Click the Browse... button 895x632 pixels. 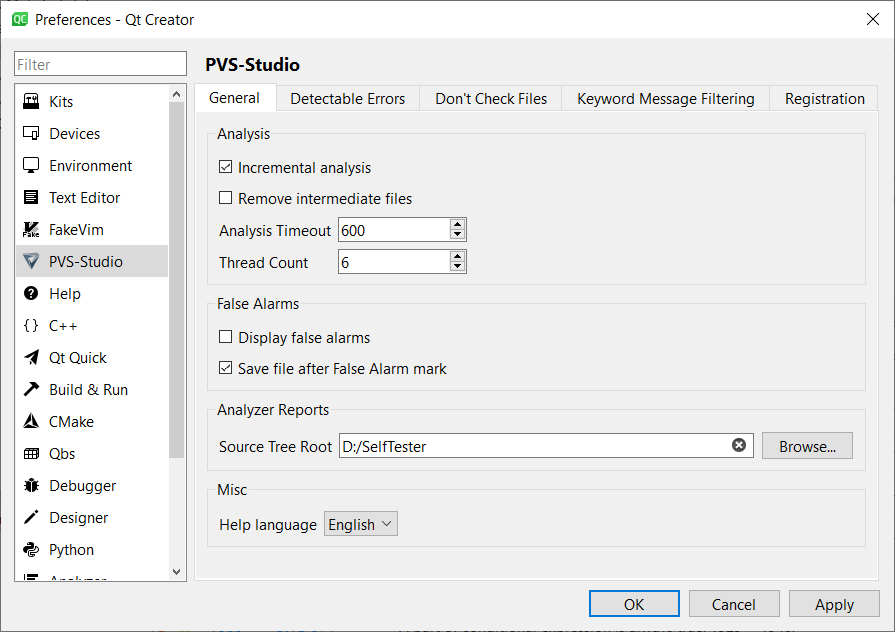click(x=807, y=446)
